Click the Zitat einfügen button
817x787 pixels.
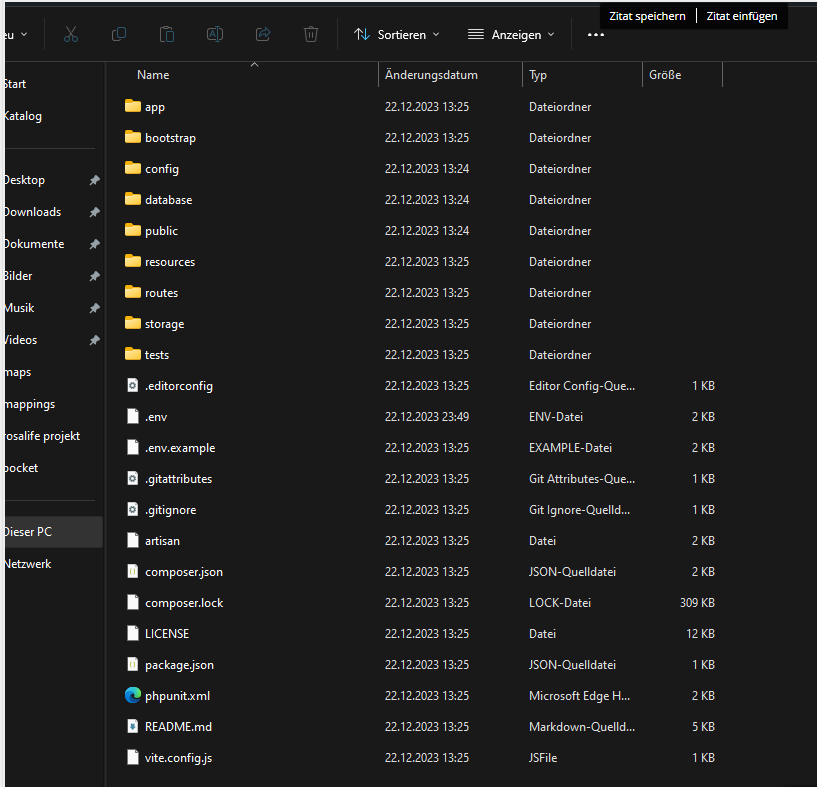(x=742, y=16)
